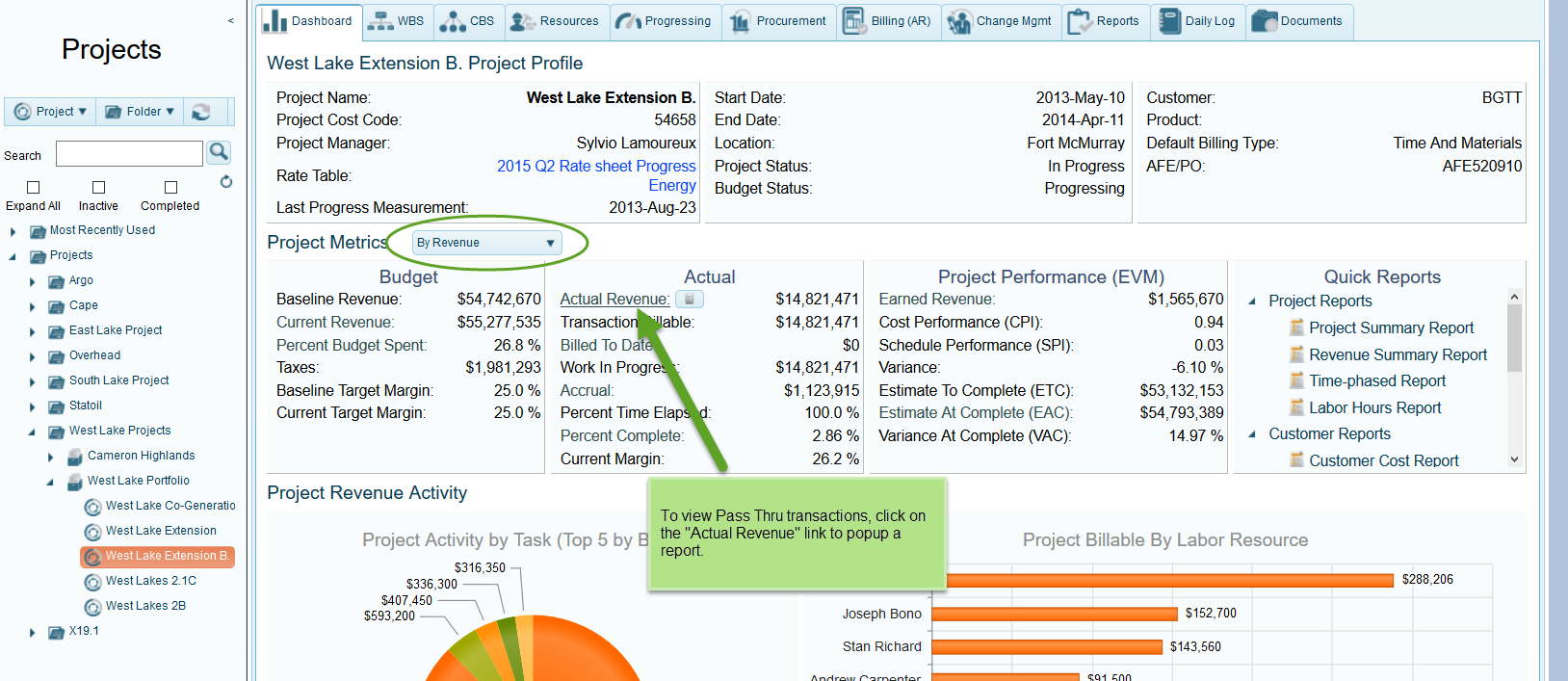
Task: Focus the Search input field
Action: tap(129, 153)
